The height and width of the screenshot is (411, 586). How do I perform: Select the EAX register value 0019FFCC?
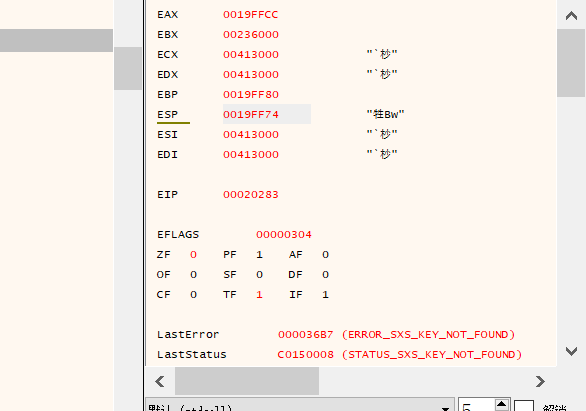(x=250, y=15)
